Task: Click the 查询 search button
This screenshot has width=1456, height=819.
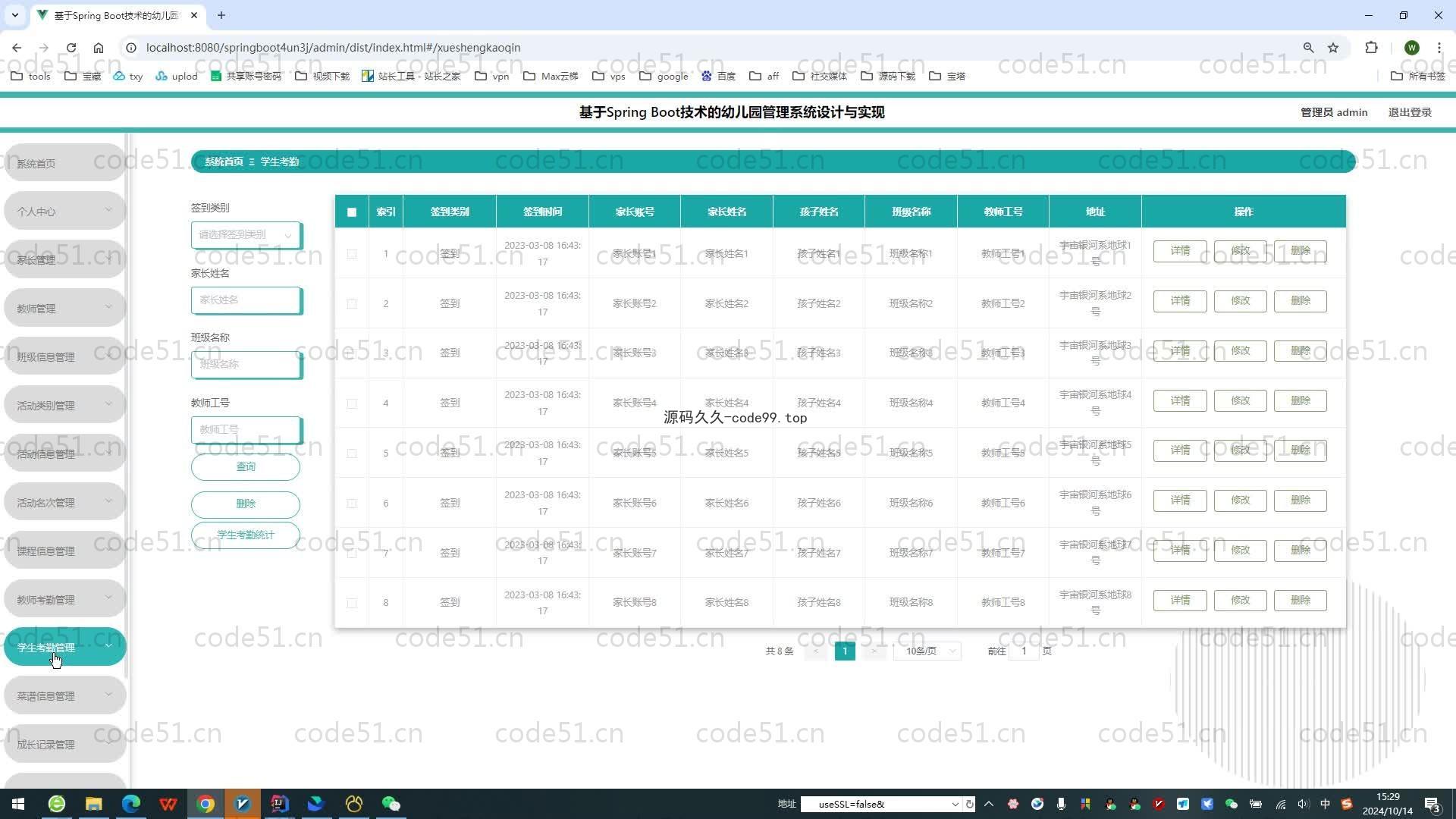Action: click(x=246, y=467)
